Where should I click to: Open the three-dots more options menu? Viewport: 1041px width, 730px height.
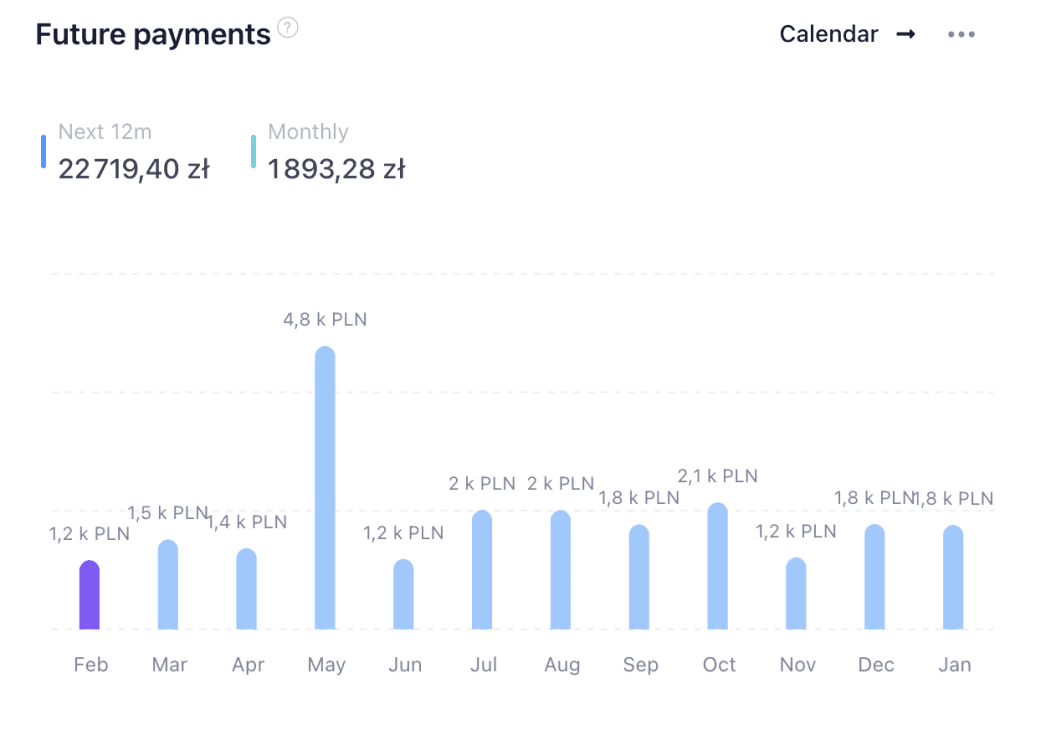click(961, 34)
